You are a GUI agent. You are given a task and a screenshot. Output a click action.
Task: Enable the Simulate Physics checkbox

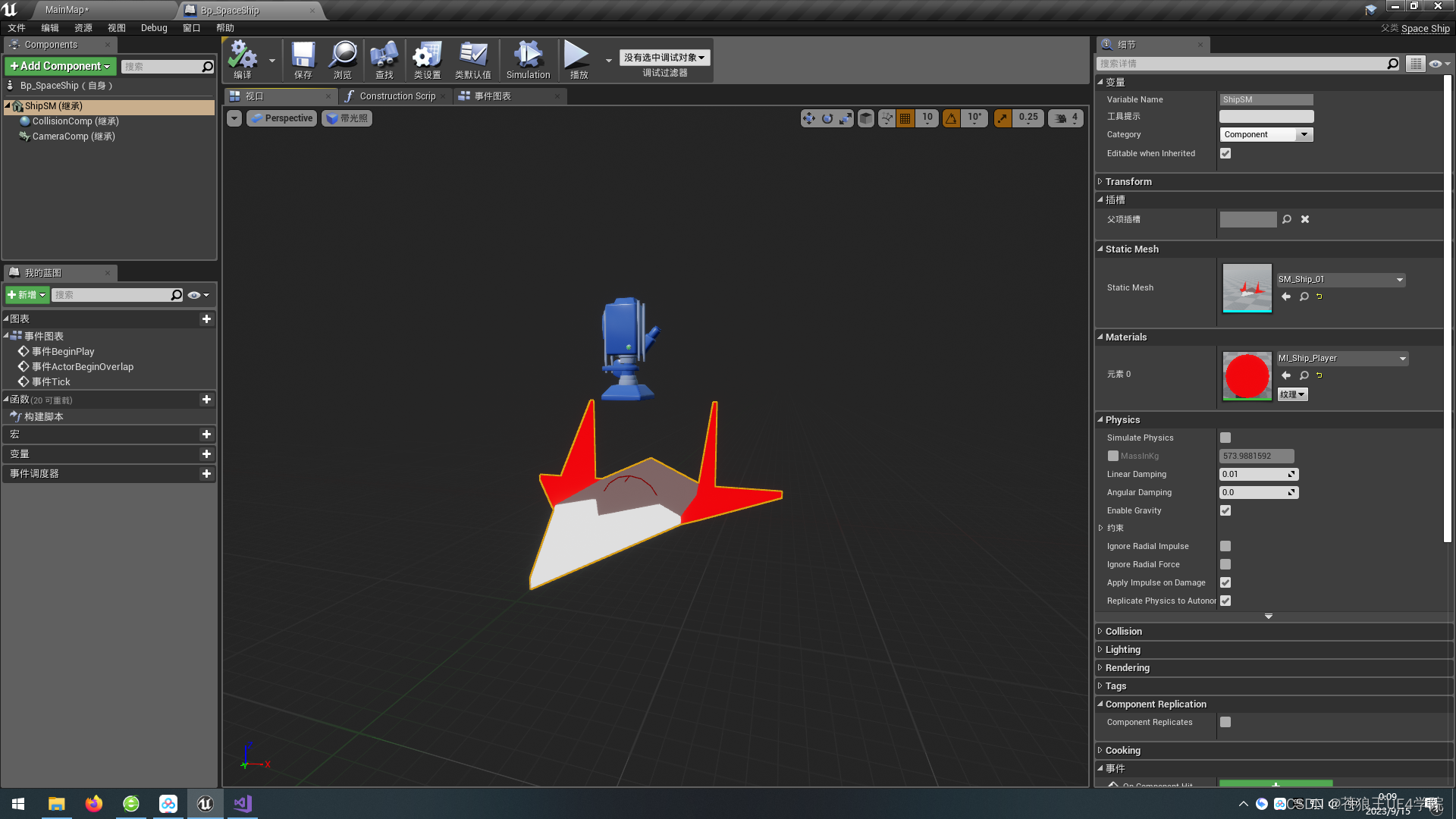pos(1225,438)
